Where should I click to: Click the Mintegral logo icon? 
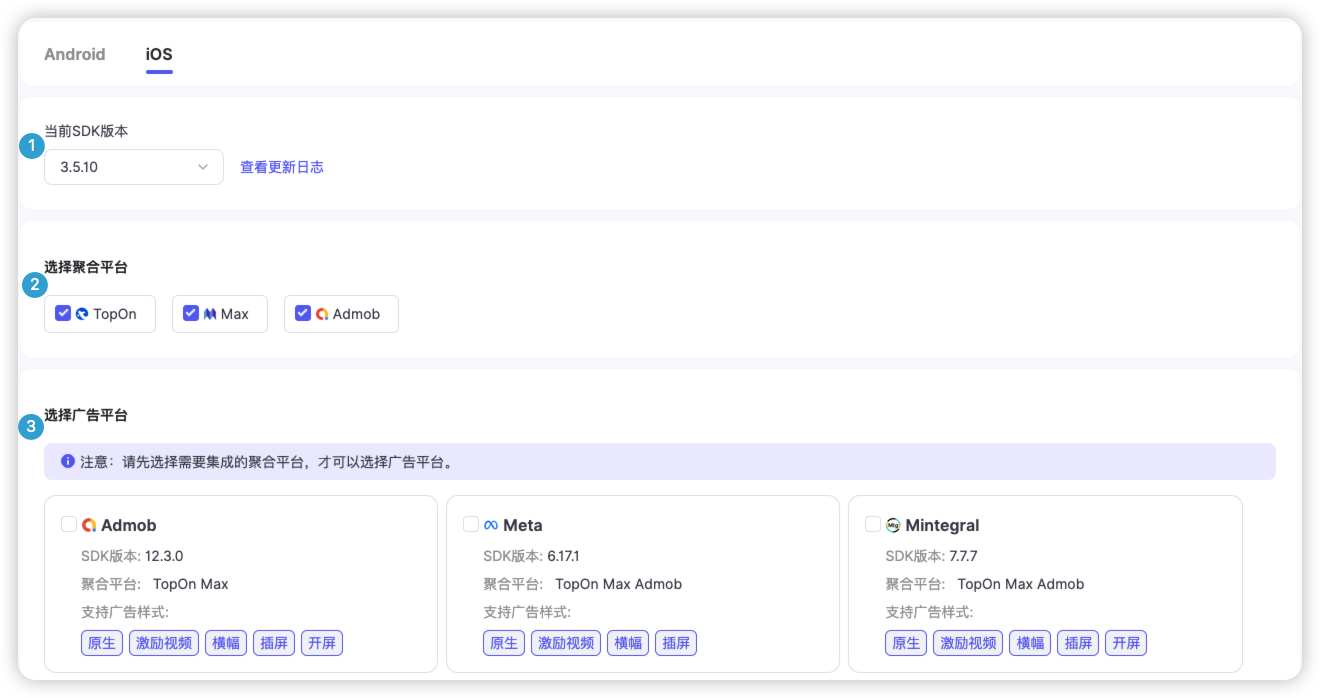[x=893, y=525]
